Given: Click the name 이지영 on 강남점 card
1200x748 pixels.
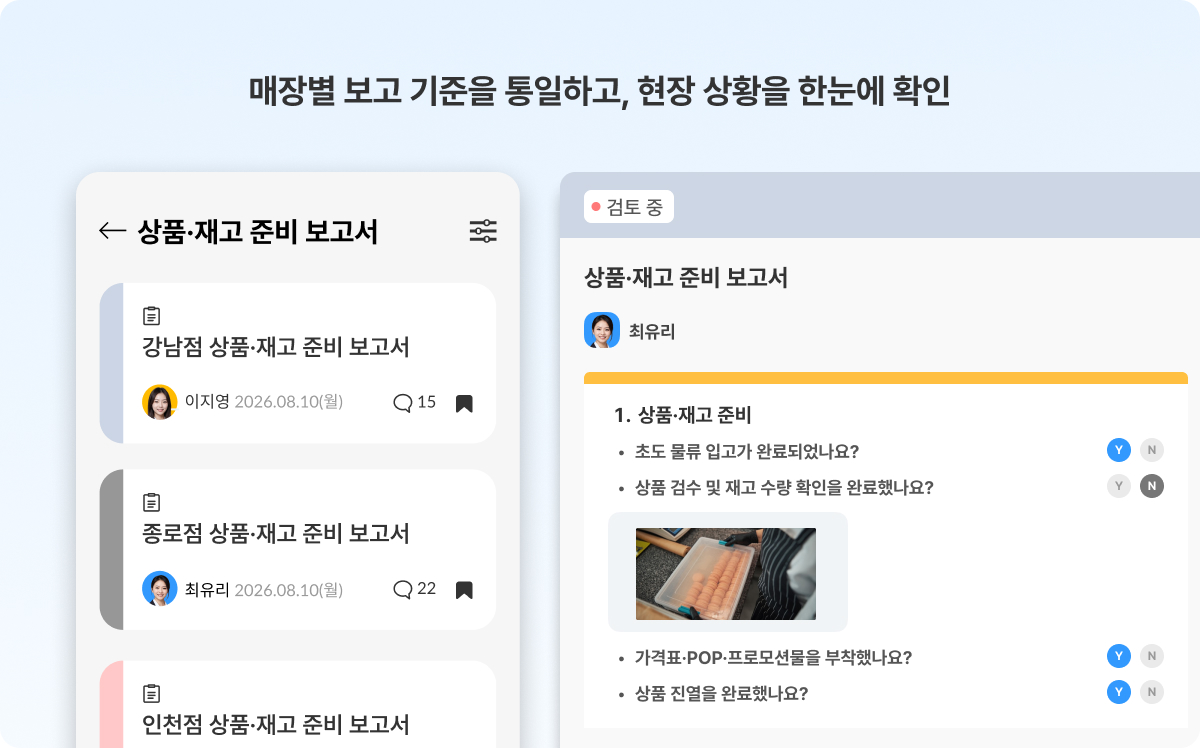Looking at the screenshot, I should coord(207,402).
